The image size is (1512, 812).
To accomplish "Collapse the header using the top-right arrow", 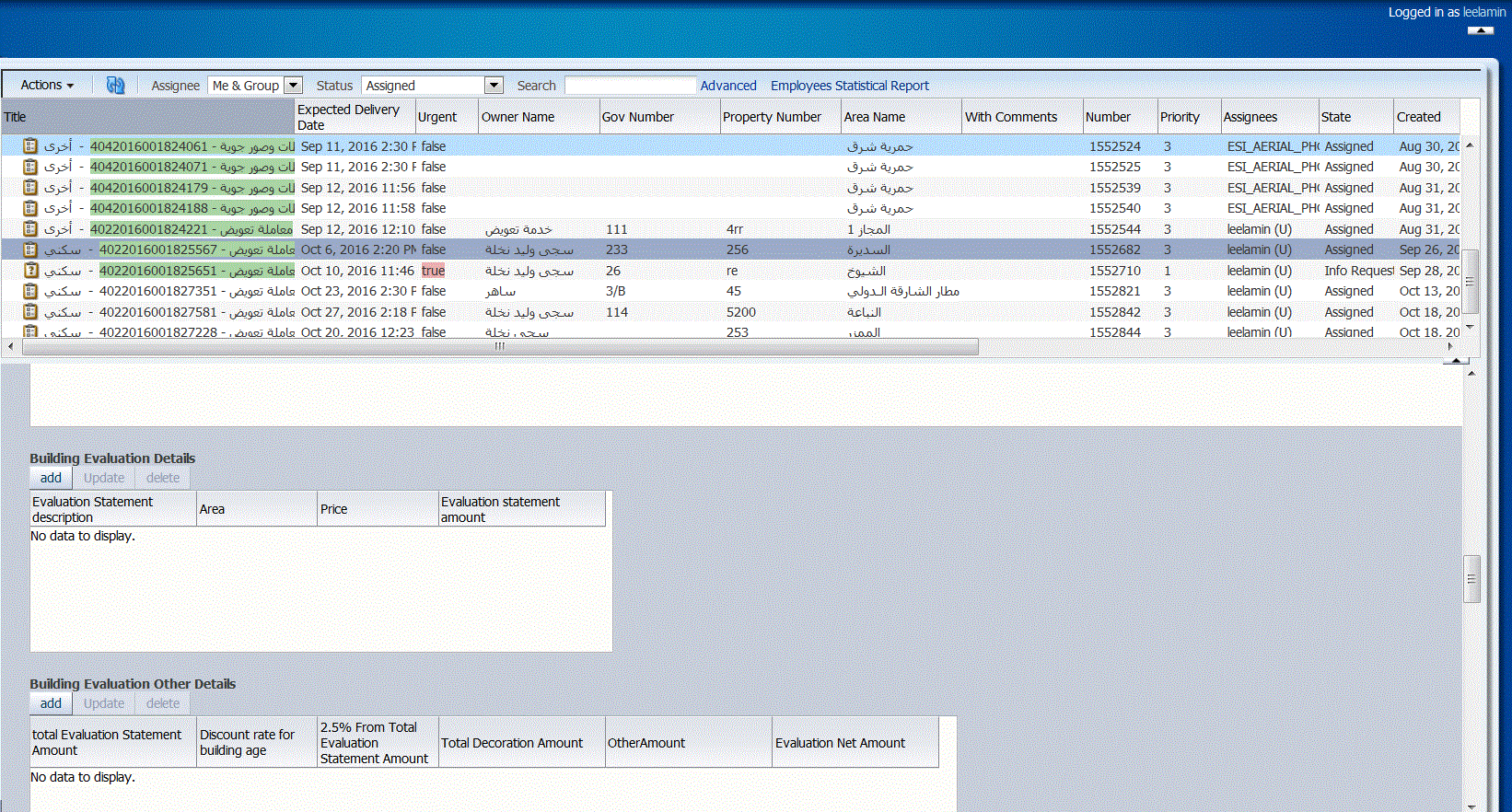I will point(1480,30).
